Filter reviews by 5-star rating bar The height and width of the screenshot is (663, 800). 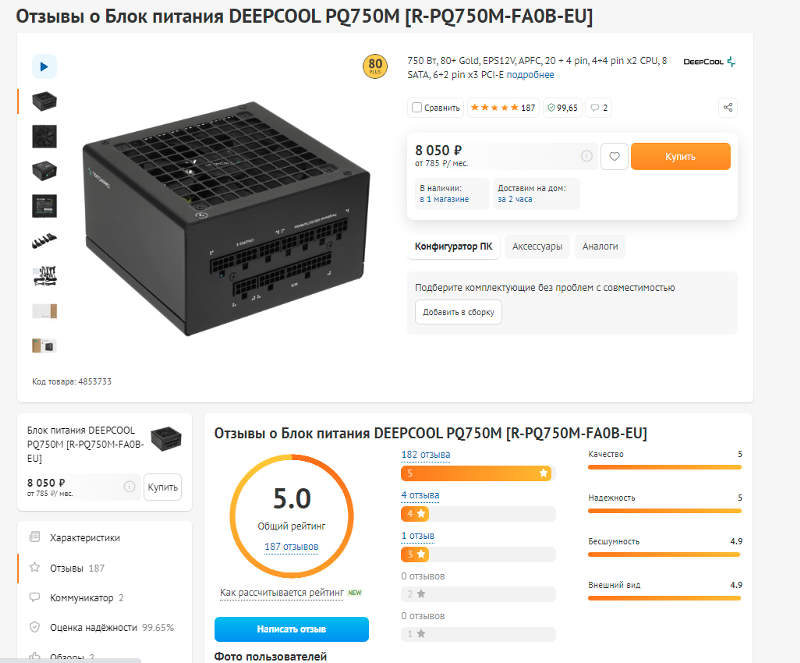(x=478, y=473)
